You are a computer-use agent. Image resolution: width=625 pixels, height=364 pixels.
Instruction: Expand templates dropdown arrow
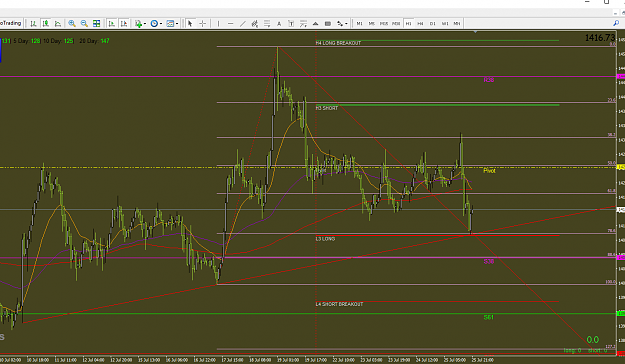point(177,24)
